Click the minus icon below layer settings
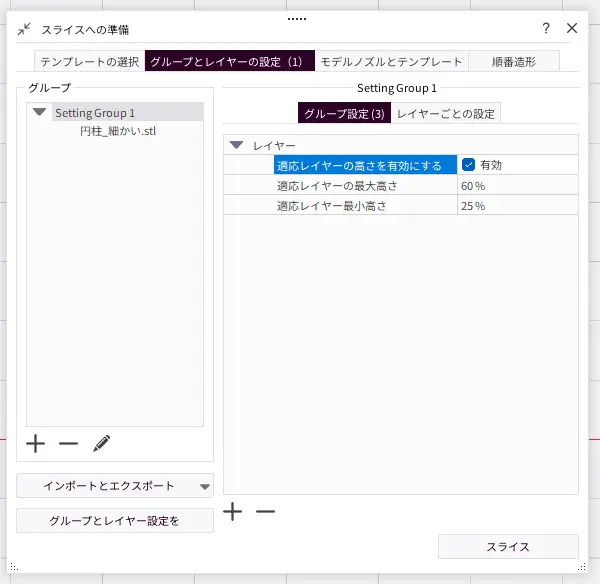The height and width of the screenshot is (584, 600). 265,511
